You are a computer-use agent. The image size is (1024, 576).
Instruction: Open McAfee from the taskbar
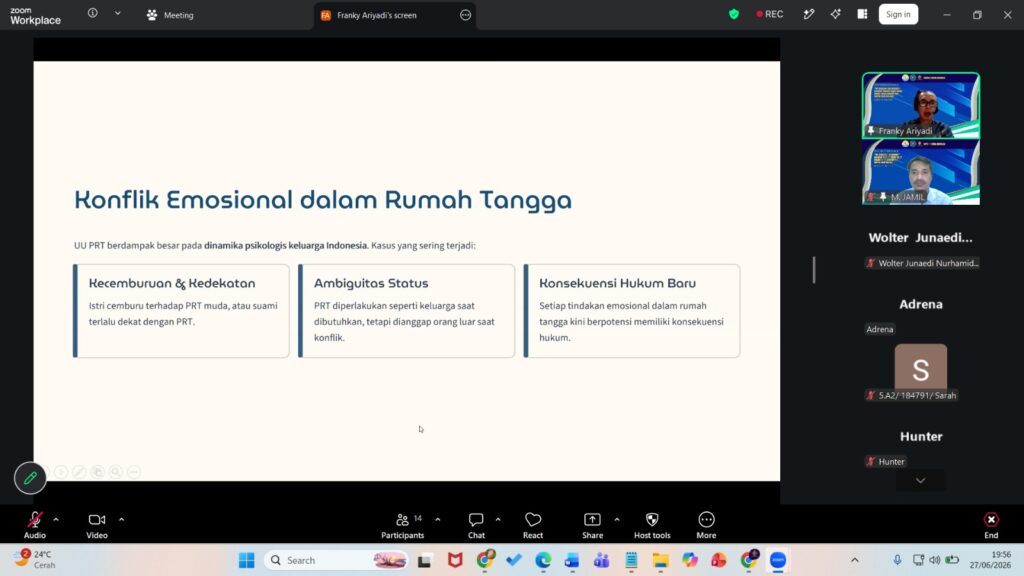pyautogui.click(x=455, y=560)
